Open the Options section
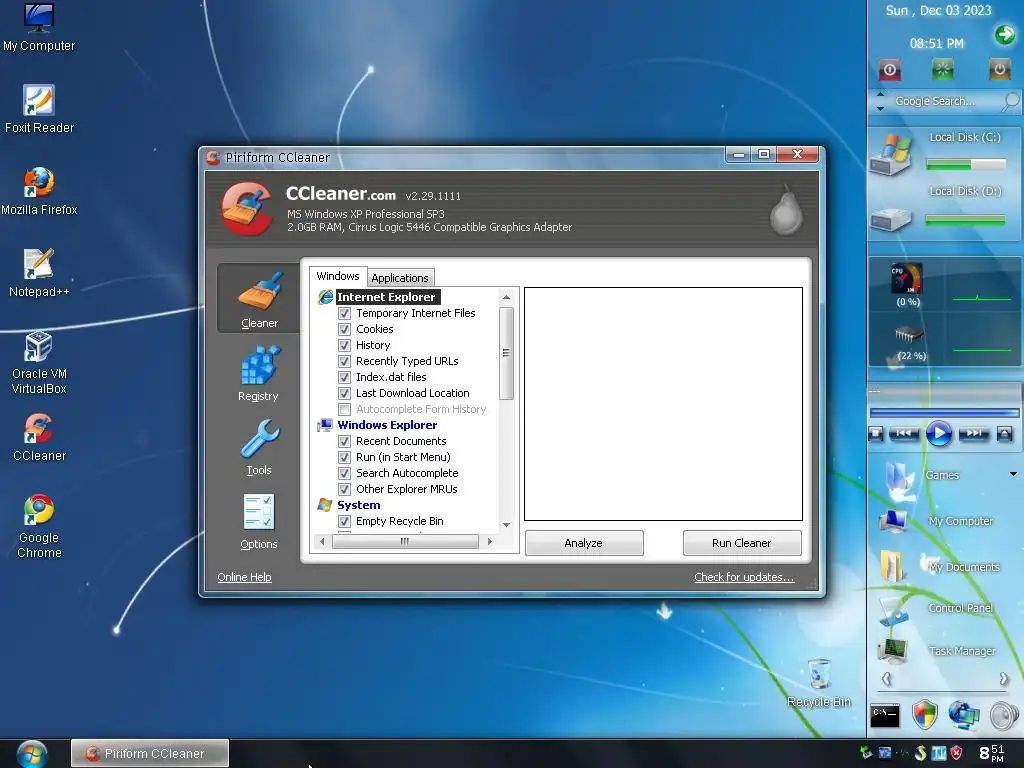Screen dimensions: 1024x768 tap(259, 521)
